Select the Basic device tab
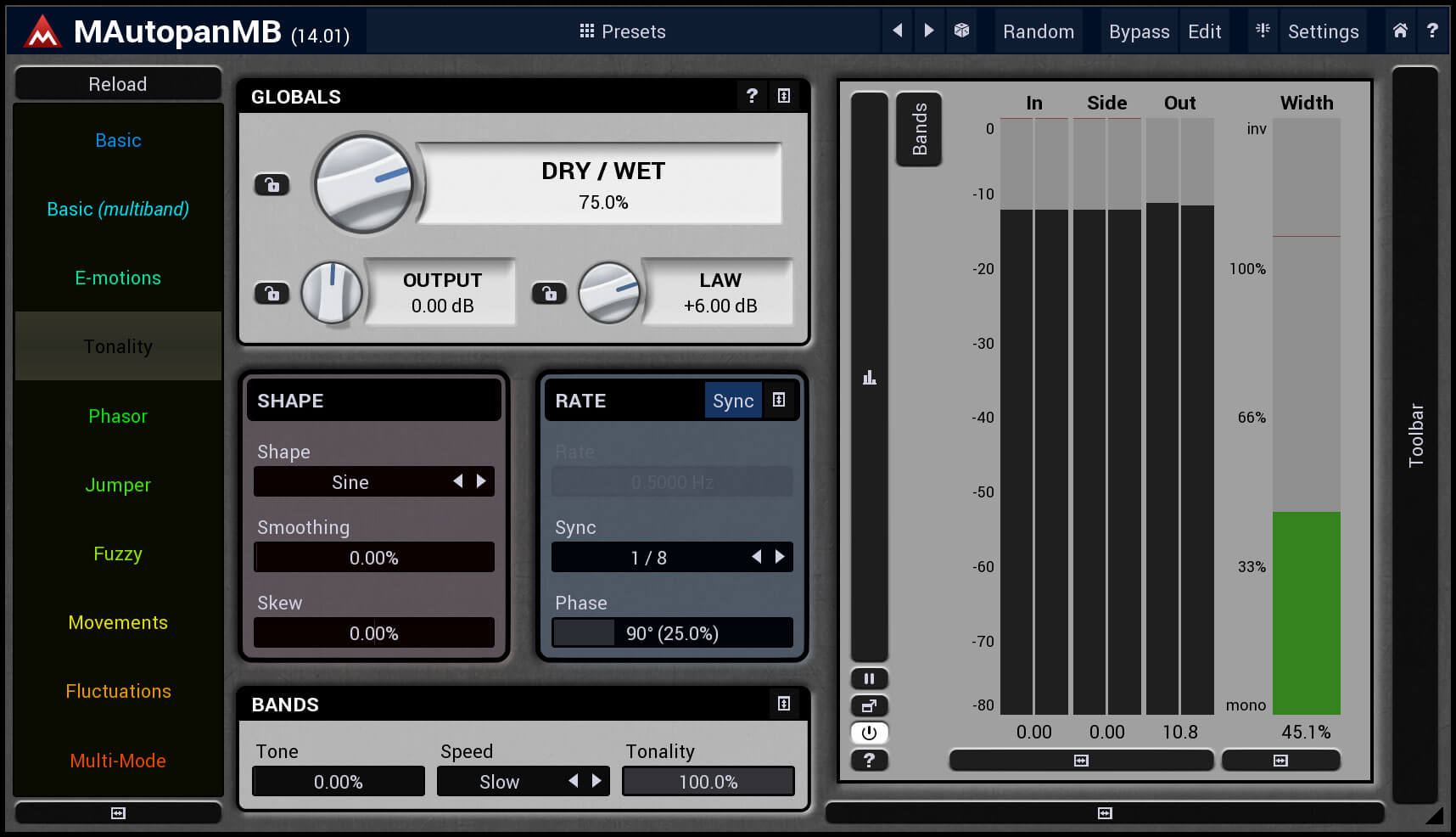The height and width of the screenshot is (837, 1456). click(118, 140)
